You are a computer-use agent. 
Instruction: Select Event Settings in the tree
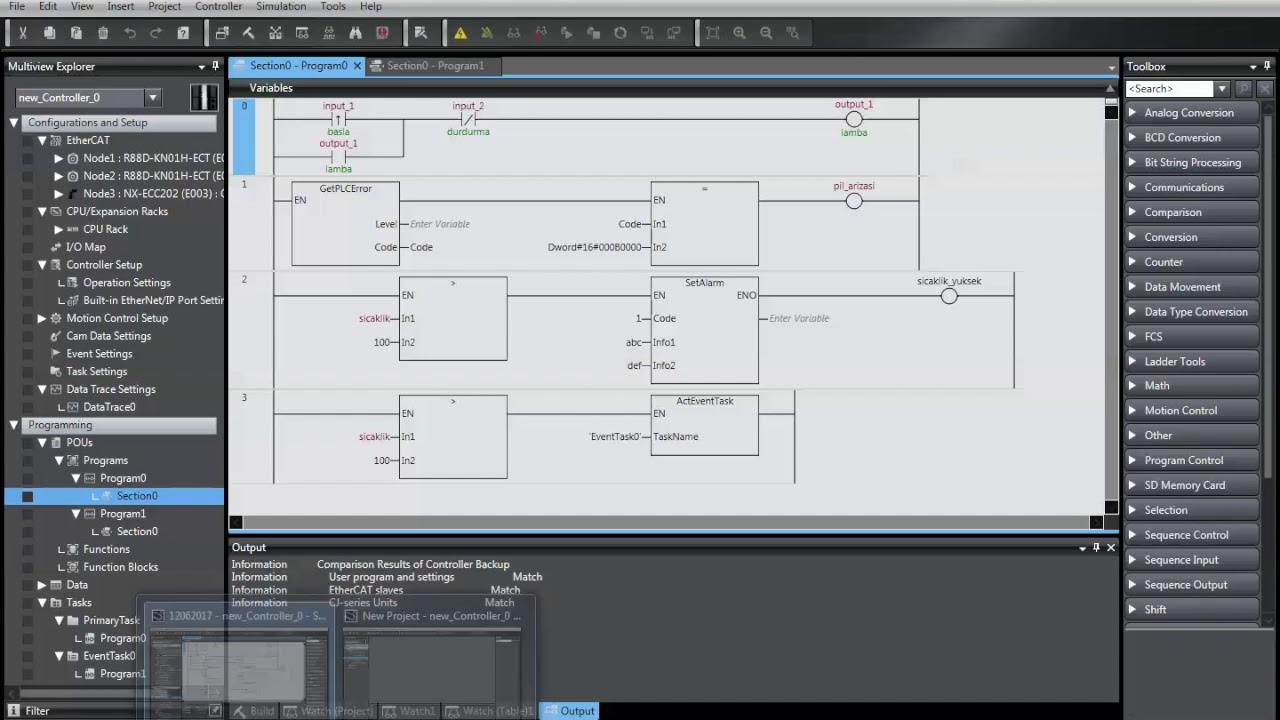pos(99,354)
